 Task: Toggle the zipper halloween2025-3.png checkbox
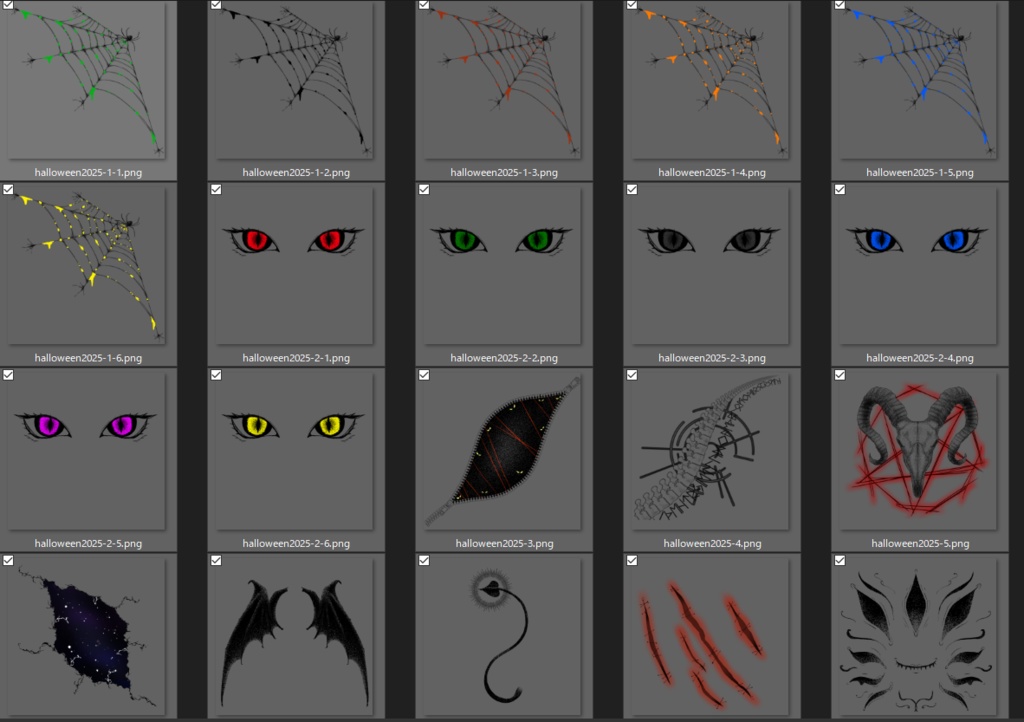tap(424, 375)
